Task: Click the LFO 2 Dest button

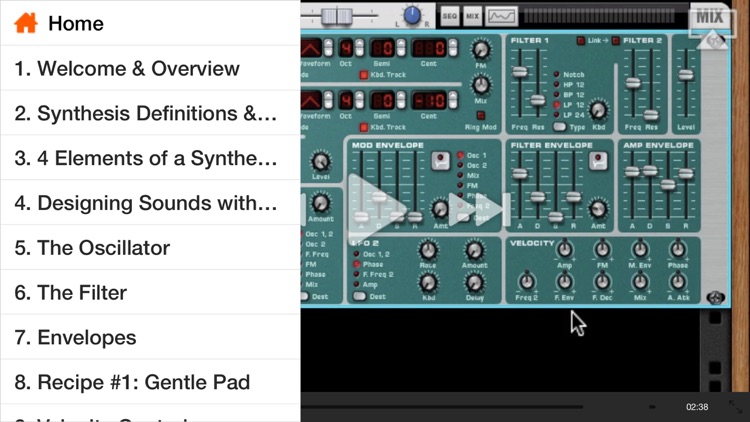Action: [359, 297]
